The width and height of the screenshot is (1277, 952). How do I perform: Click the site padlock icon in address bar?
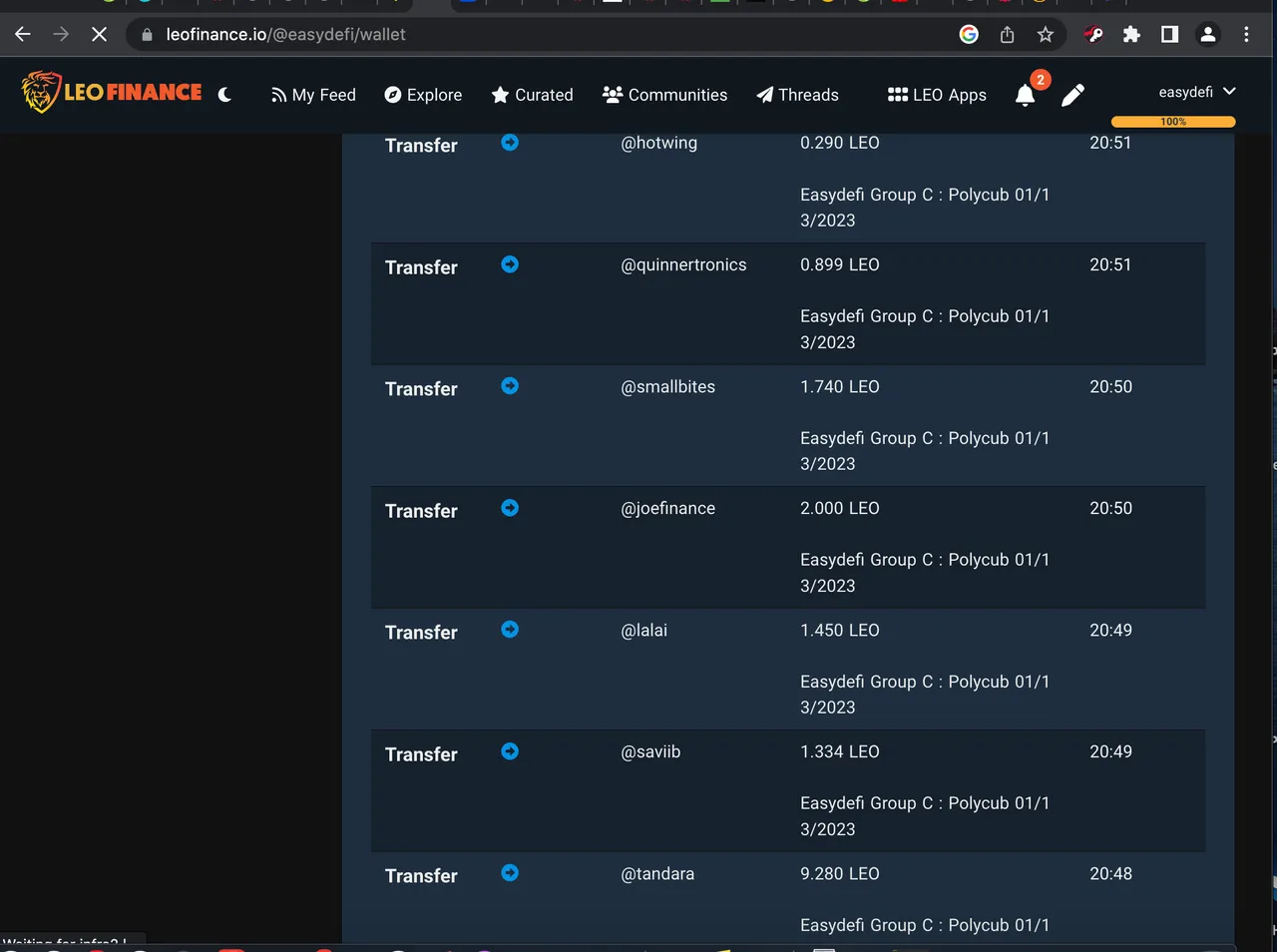[148, 35]
